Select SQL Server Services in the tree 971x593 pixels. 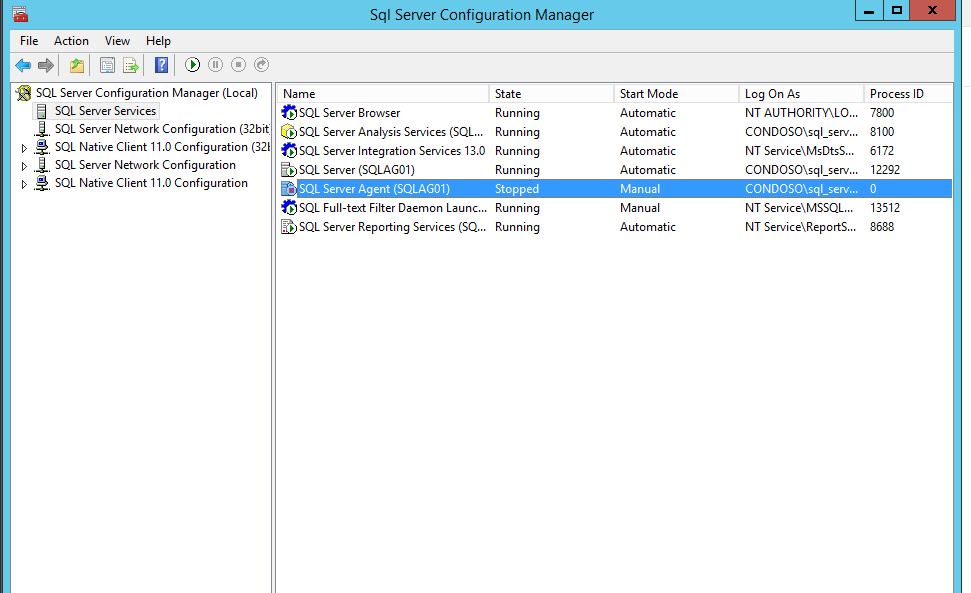coord(105,111)
